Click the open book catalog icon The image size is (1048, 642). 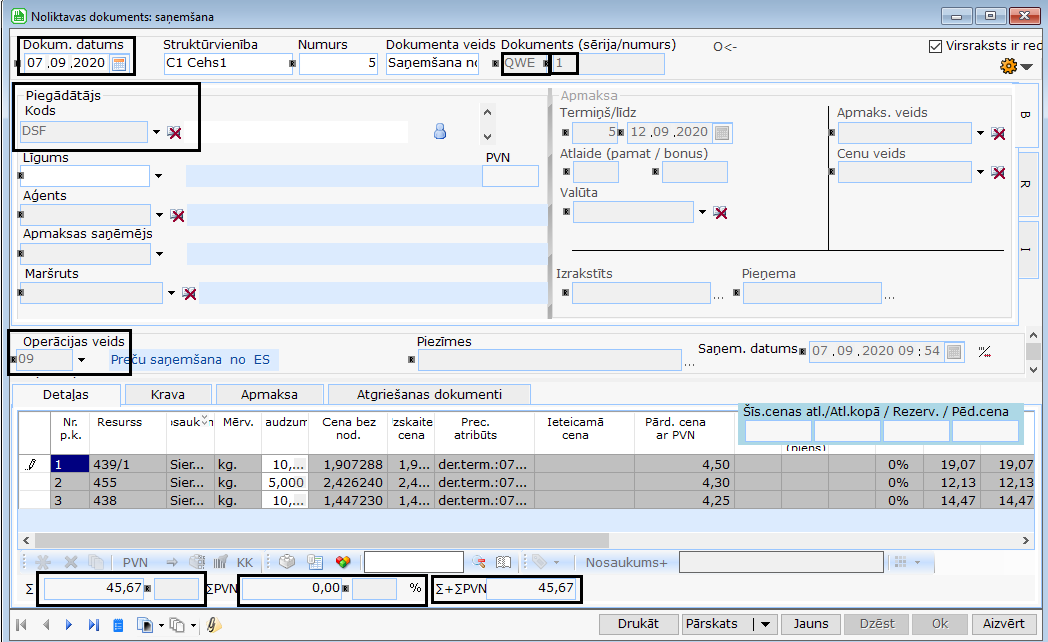[x=503, y=562]
